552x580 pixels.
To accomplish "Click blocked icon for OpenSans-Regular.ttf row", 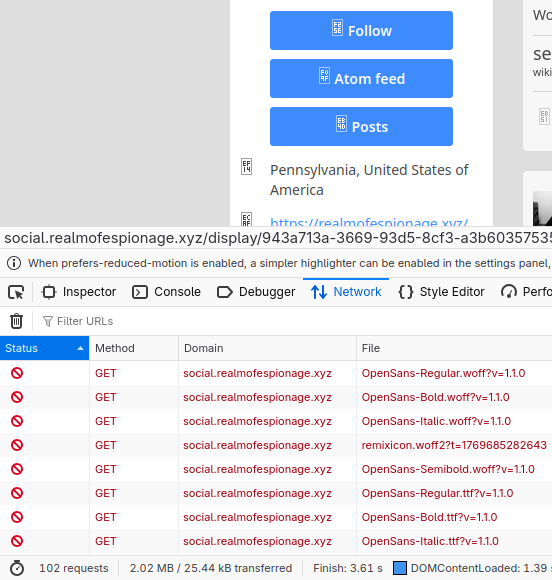I will pyautogui.click(x=17, y=493).
